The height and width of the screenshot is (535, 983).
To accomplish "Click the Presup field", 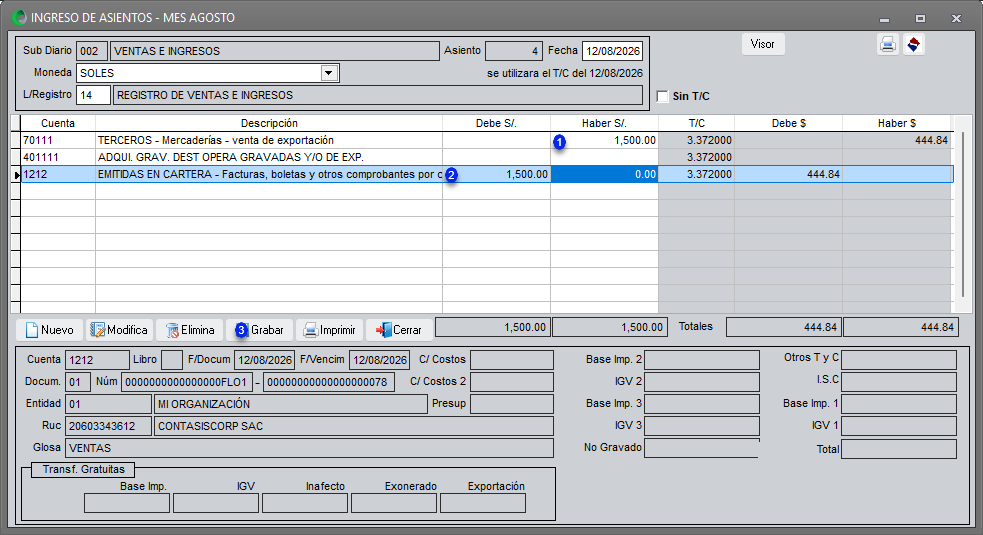I will (512, 404).
